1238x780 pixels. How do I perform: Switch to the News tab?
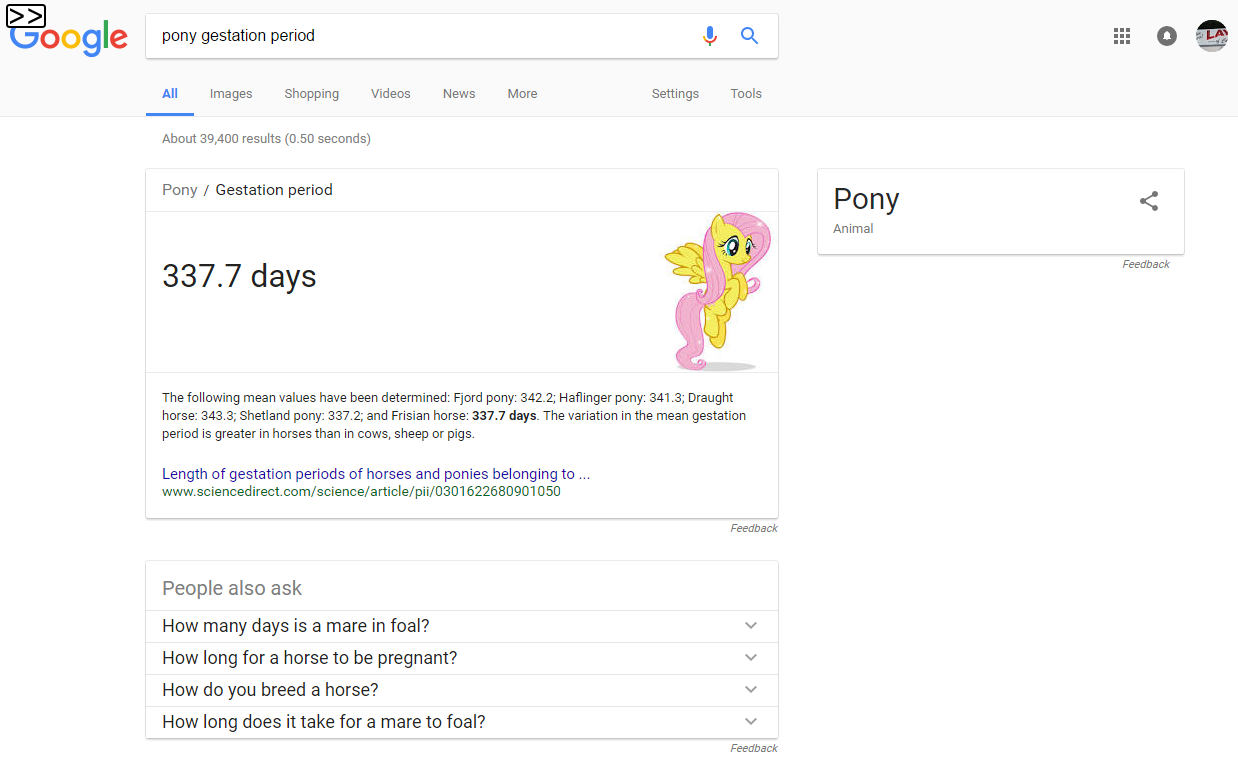coord(459,94)
